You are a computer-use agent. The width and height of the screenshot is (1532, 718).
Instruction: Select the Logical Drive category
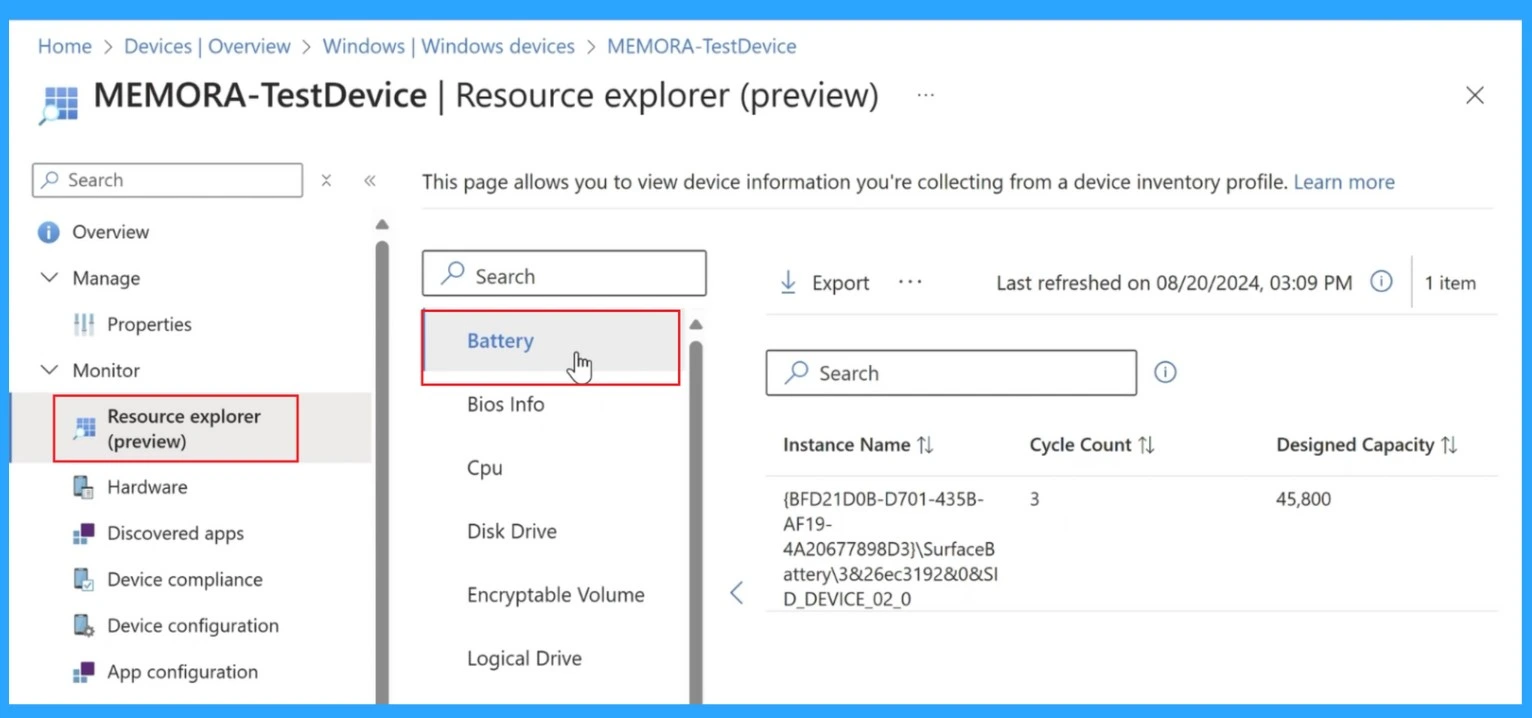[524, 658]
